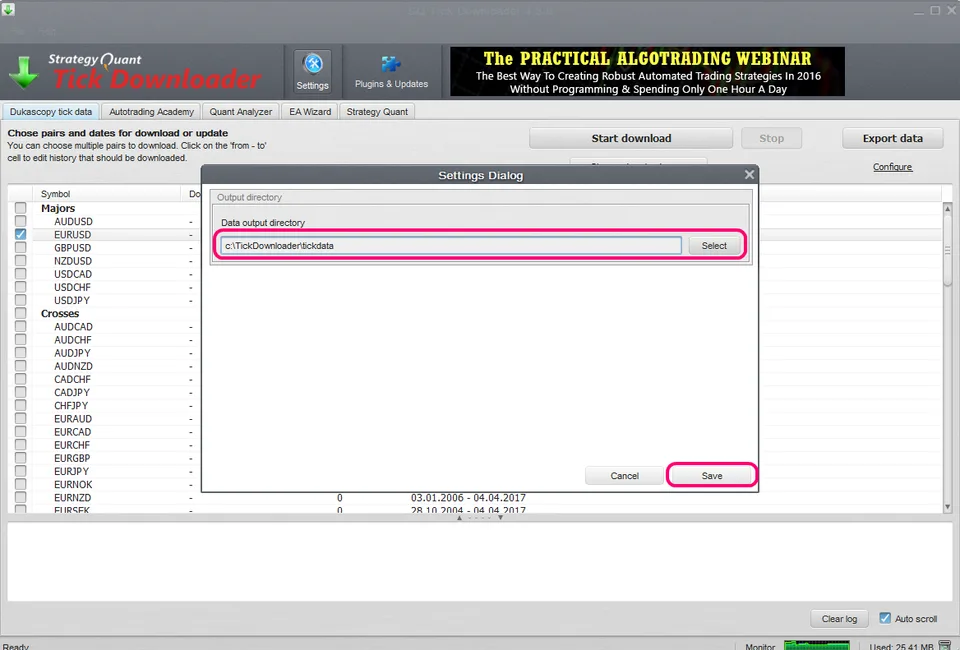960x650 pixels.
Task: Uncheck the EURUSD checkbox
Action: [21, 234]
